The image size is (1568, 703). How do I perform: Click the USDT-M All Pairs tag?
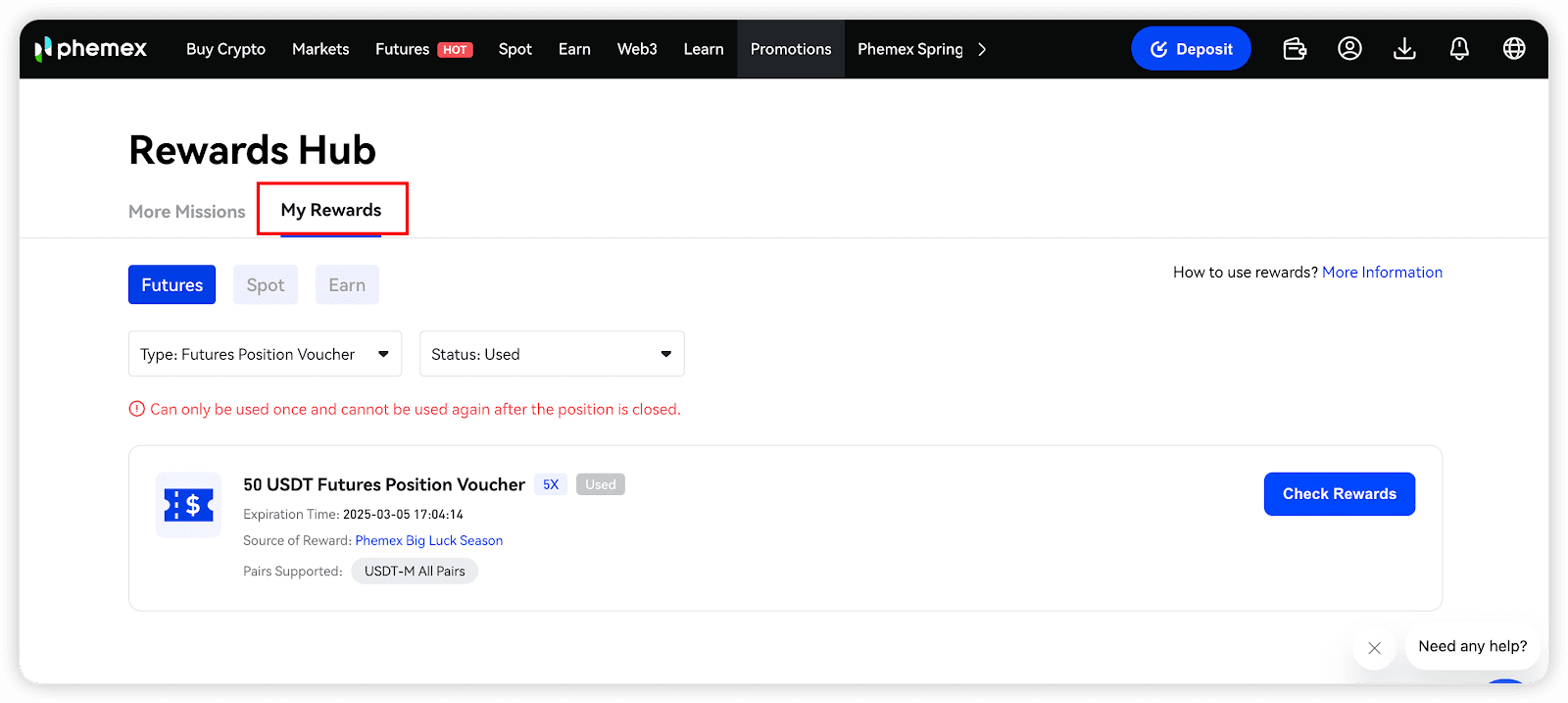point(415,571)
